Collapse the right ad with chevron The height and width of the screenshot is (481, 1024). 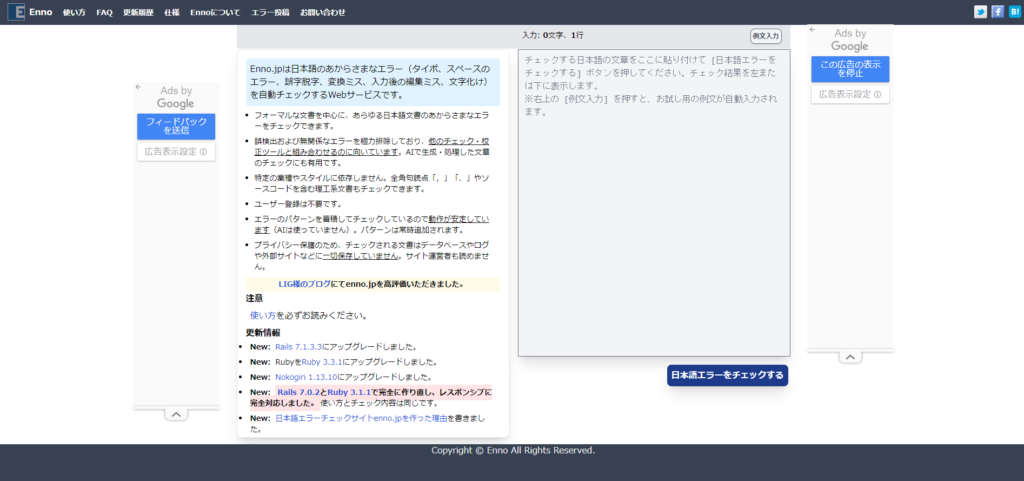point(849,357)
